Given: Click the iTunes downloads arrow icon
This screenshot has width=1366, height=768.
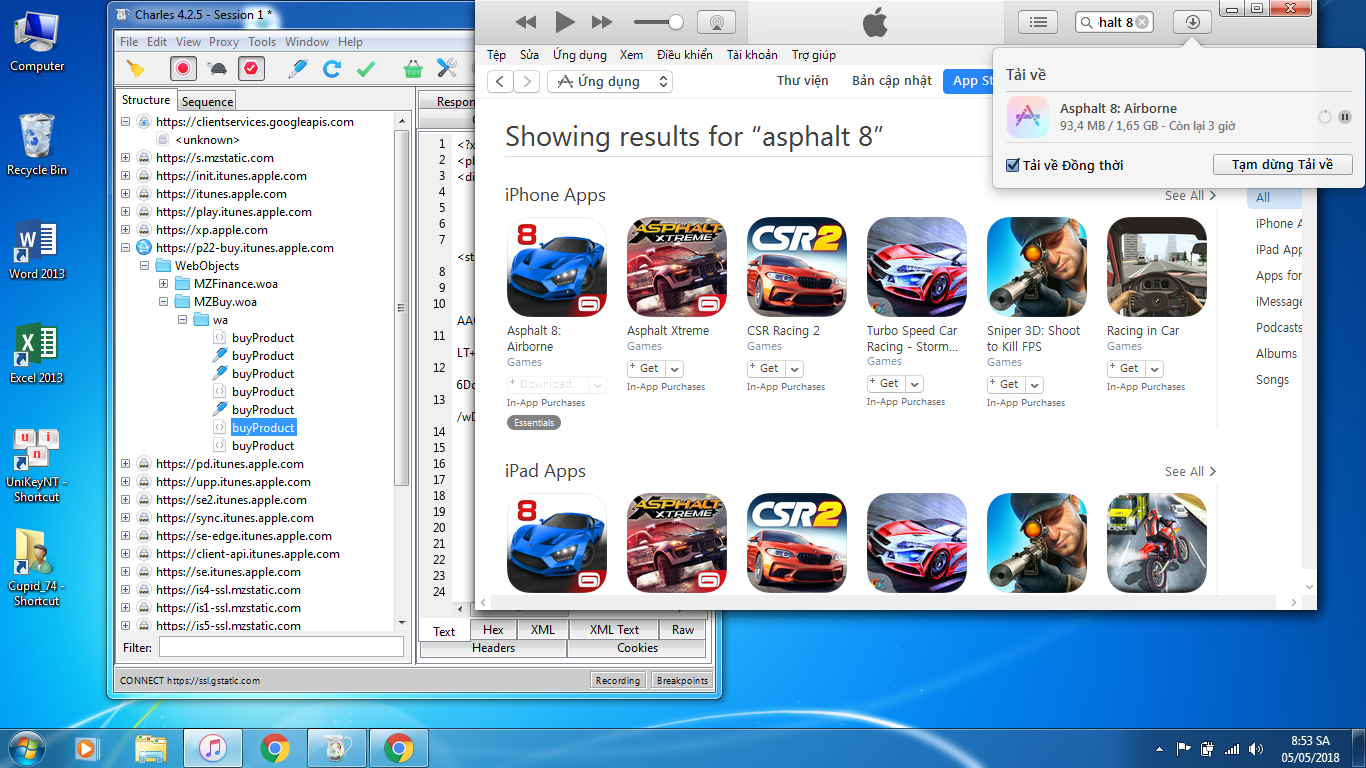Looking at the screenshot, I should pos(1192,22).
